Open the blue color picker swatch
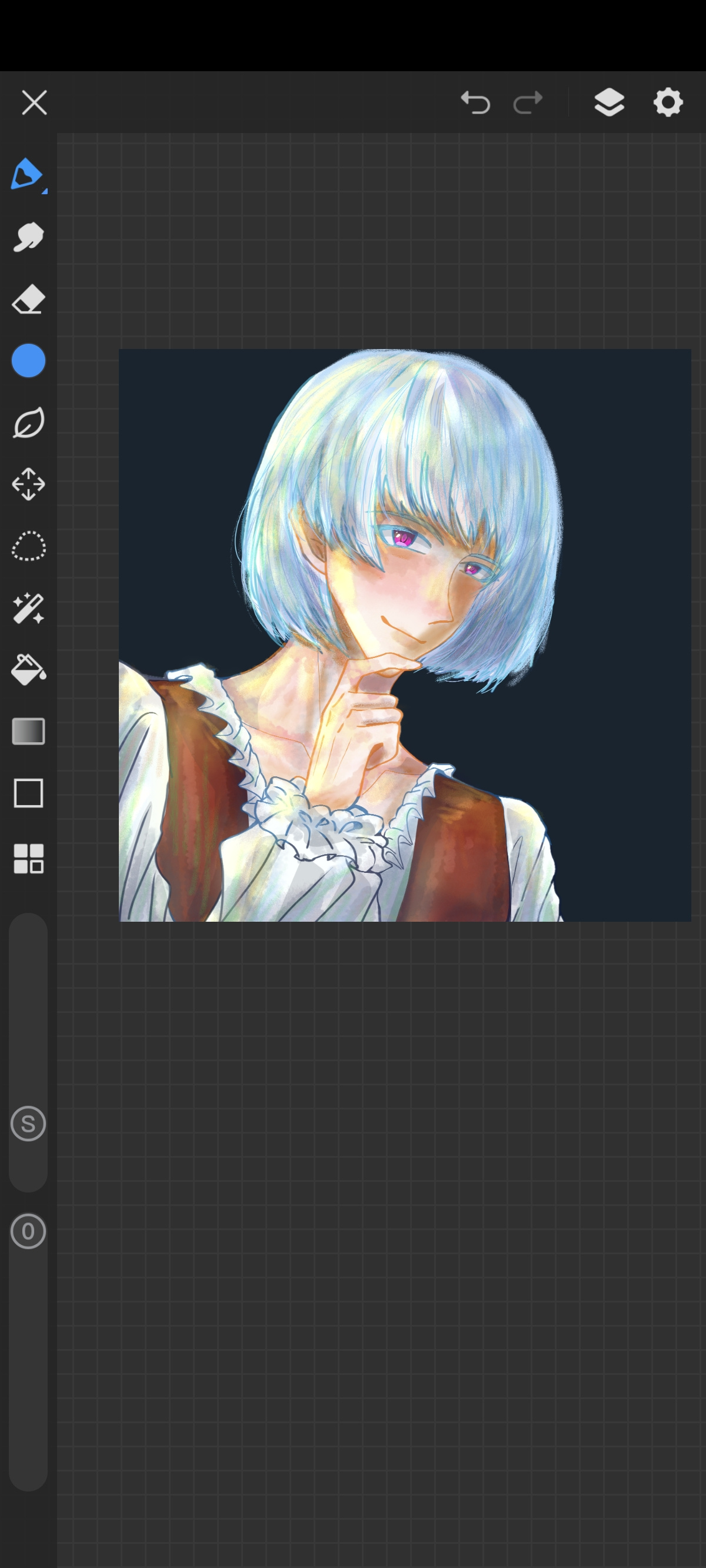This screenshot has height=1568, width=706. point(28,361)
